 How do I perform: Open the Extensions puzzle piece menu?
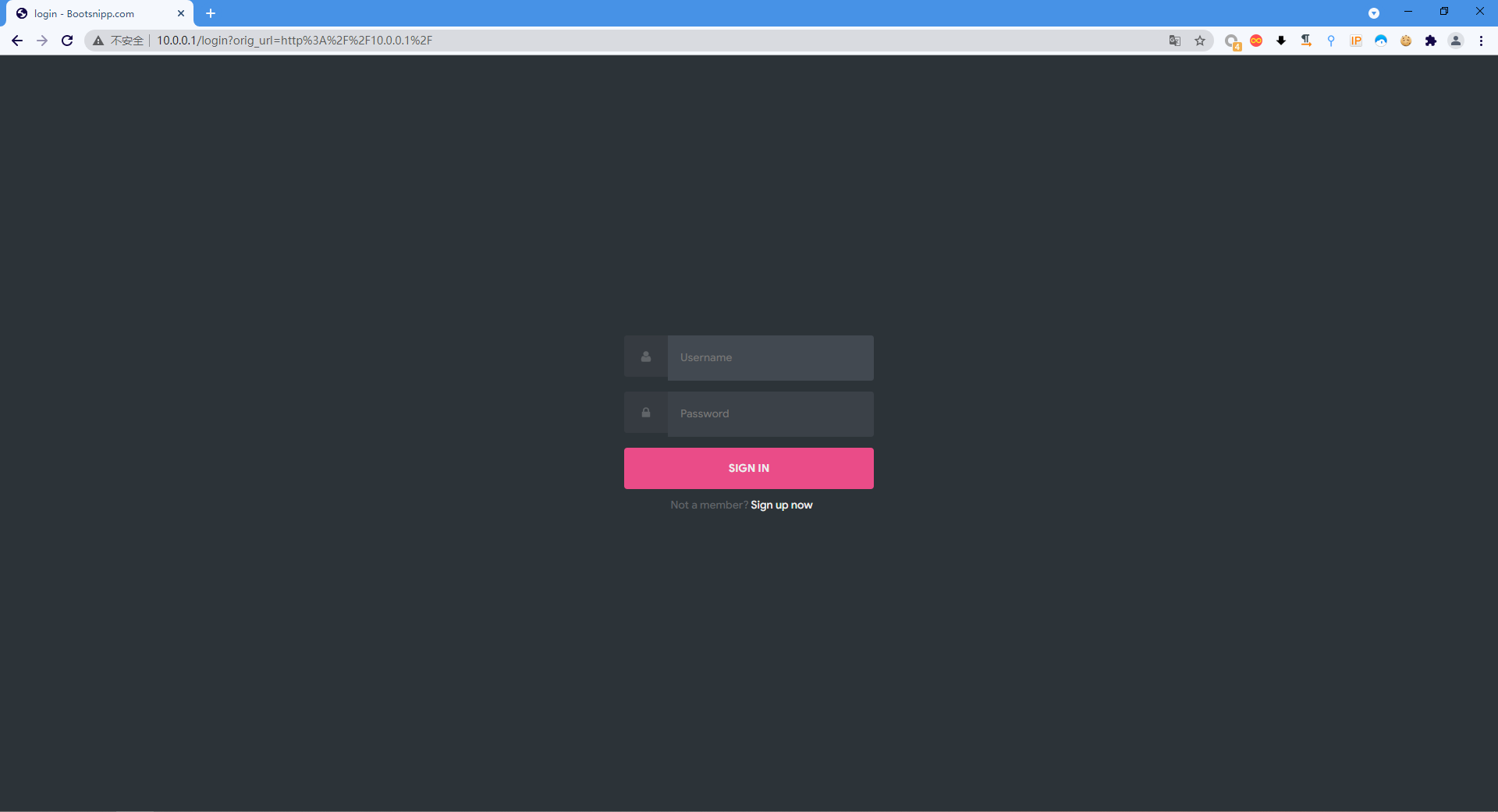click(x=1431, y=41)
